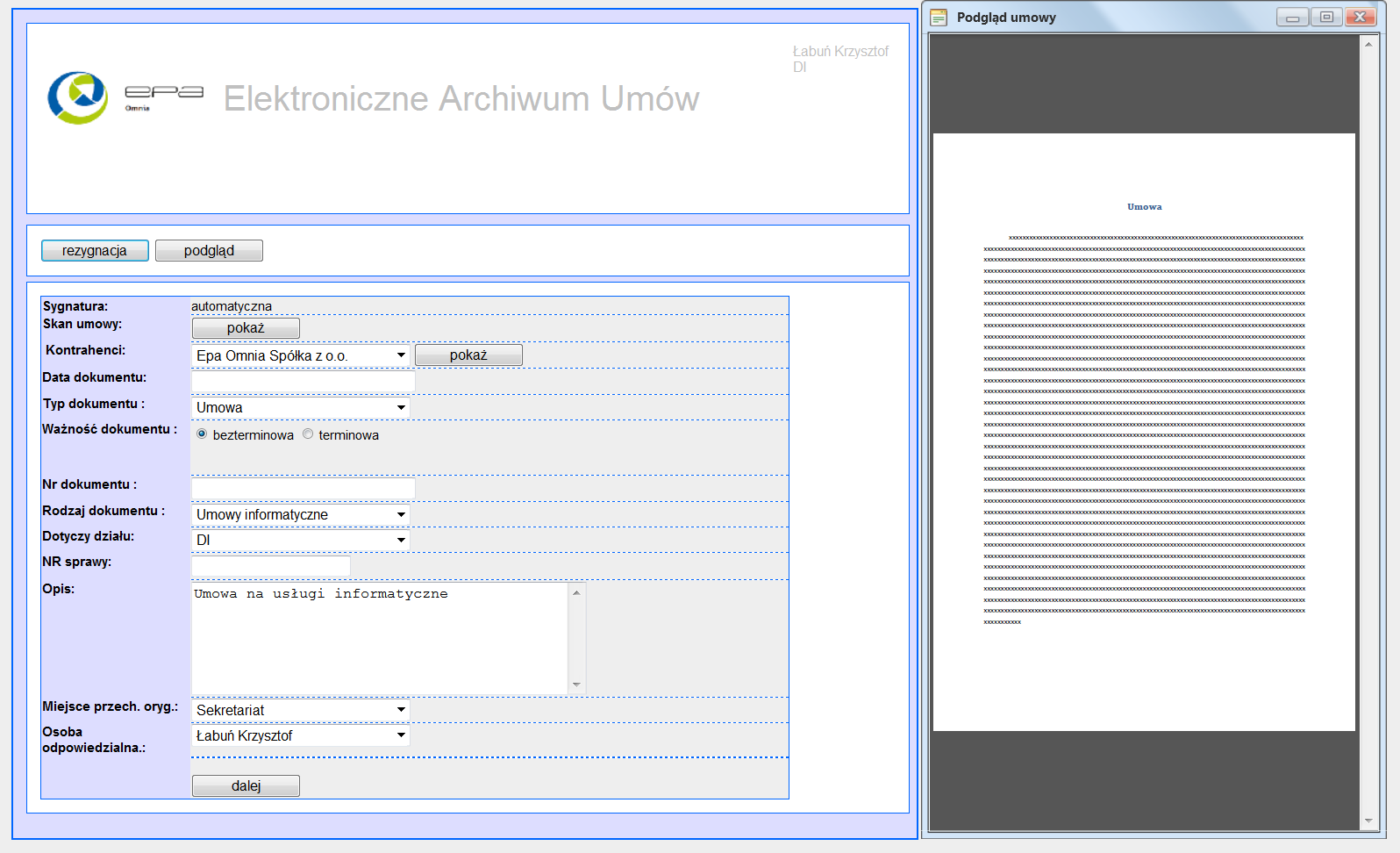Viewport: 1400px width, 853px height.
Task: Open Miejsce przech. oryg. dropdown
Action: [301, 710]
